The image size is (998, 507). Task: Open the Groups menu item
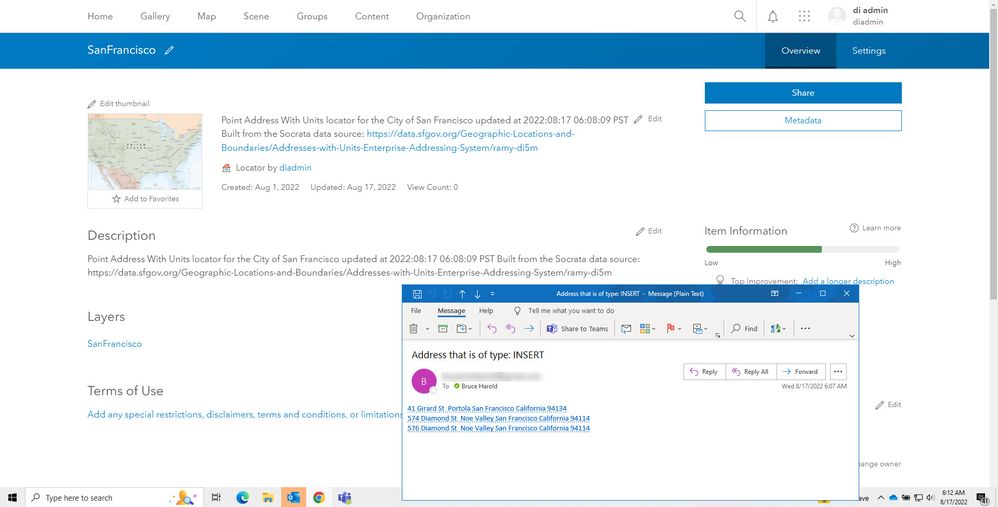coord(312,16)
